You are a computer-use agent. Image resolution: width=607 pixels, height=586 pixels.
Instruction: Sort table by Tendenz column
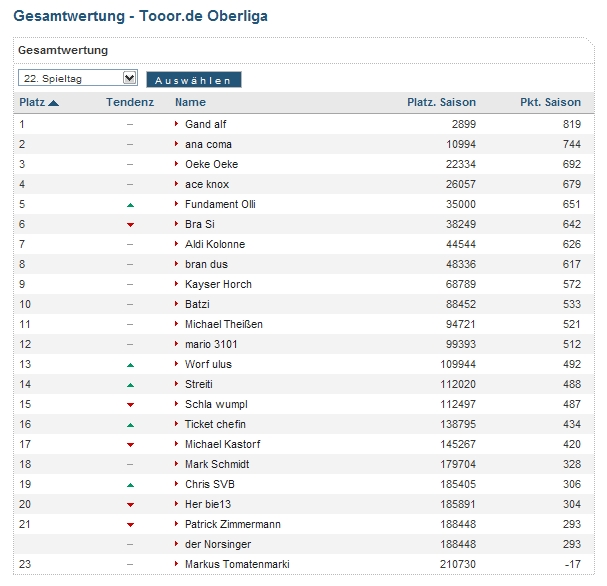[x=130, y=102]
